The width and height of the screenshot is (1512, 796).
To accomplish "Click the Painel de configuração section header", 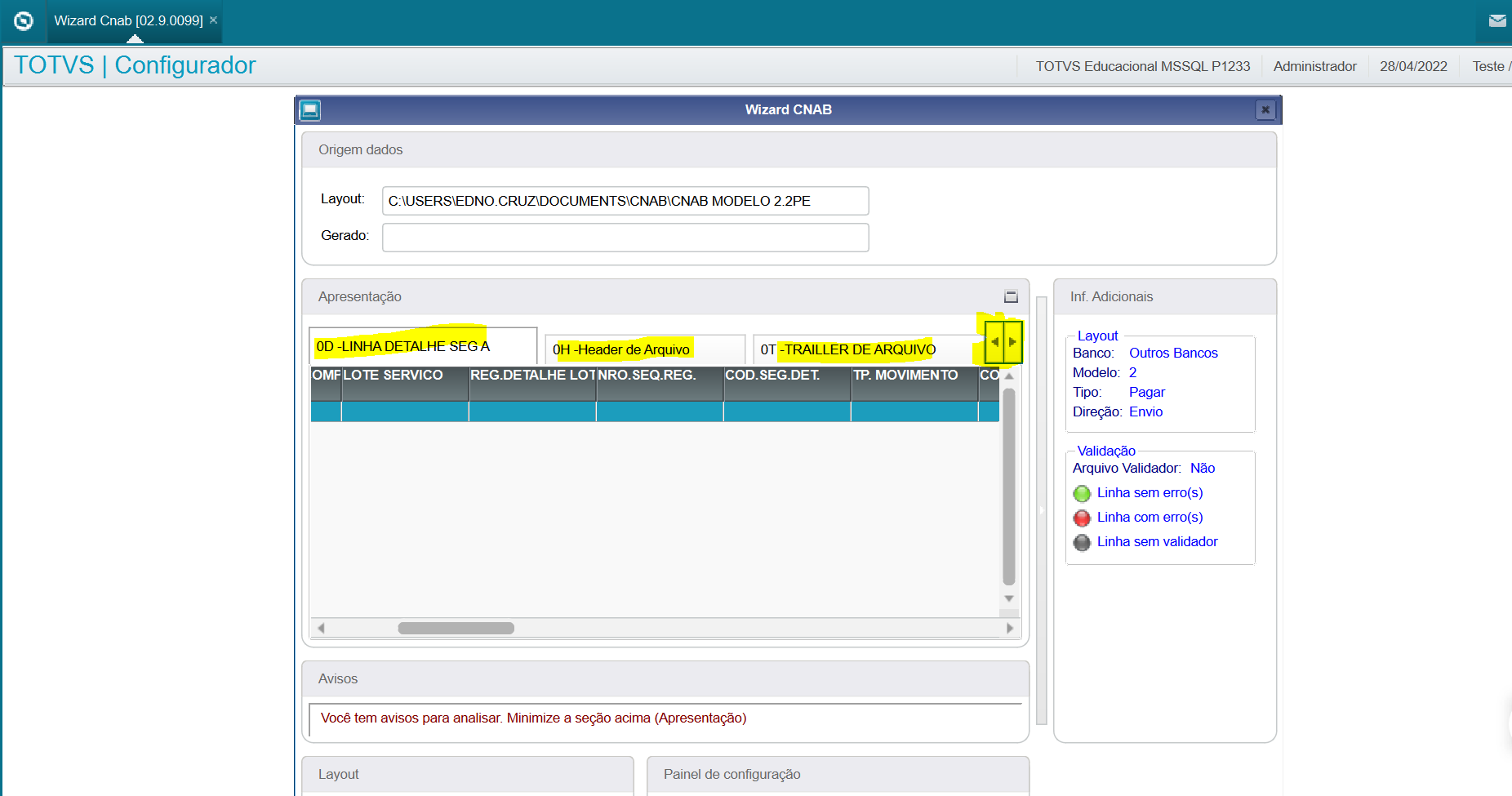I will click(x=838, y=774).
